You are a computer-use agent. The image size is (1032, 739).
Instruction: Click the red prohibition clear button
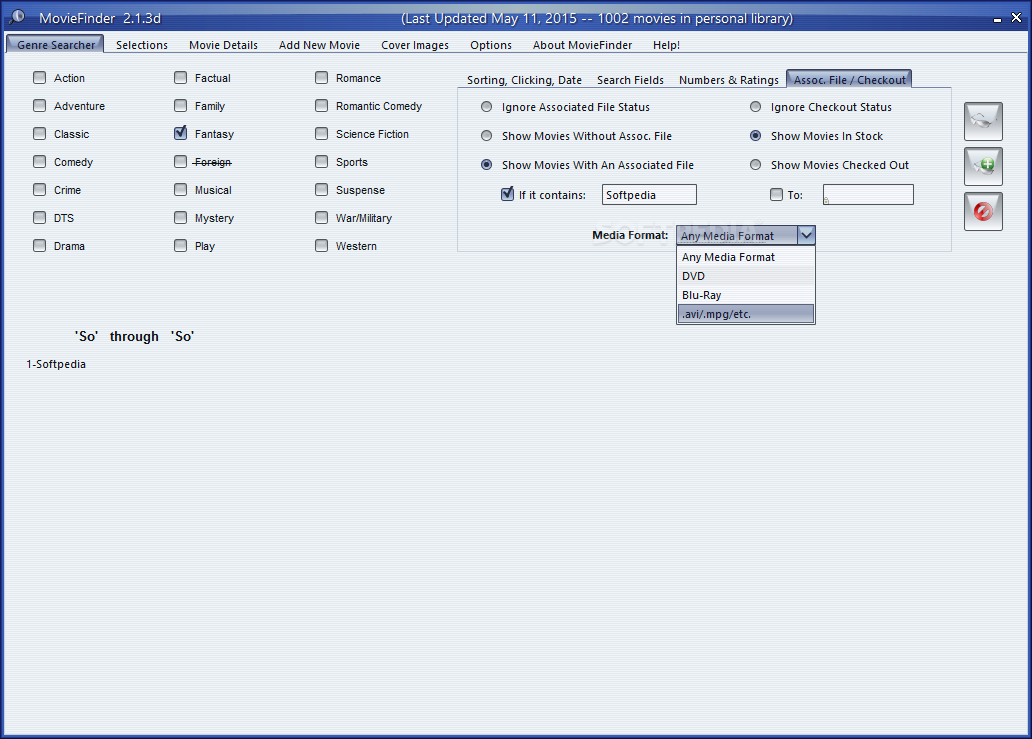(983, 211)
